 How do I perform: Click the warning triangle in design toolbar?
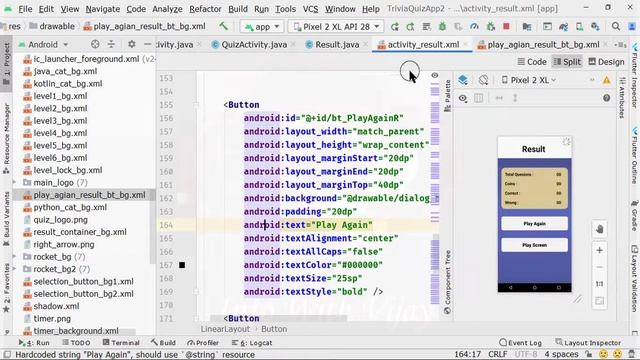pos(607,80)
